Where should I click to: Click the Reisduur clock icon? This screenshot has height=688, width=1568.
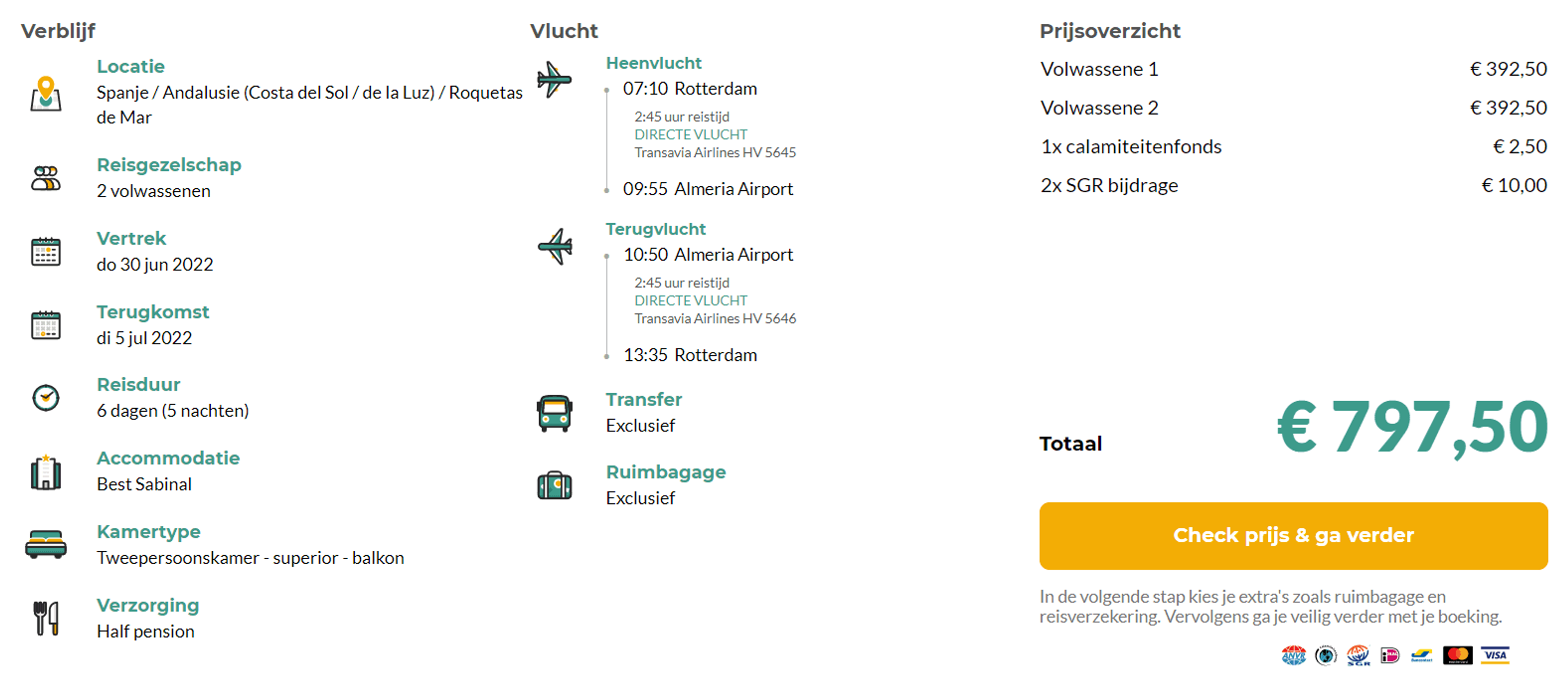46,398
